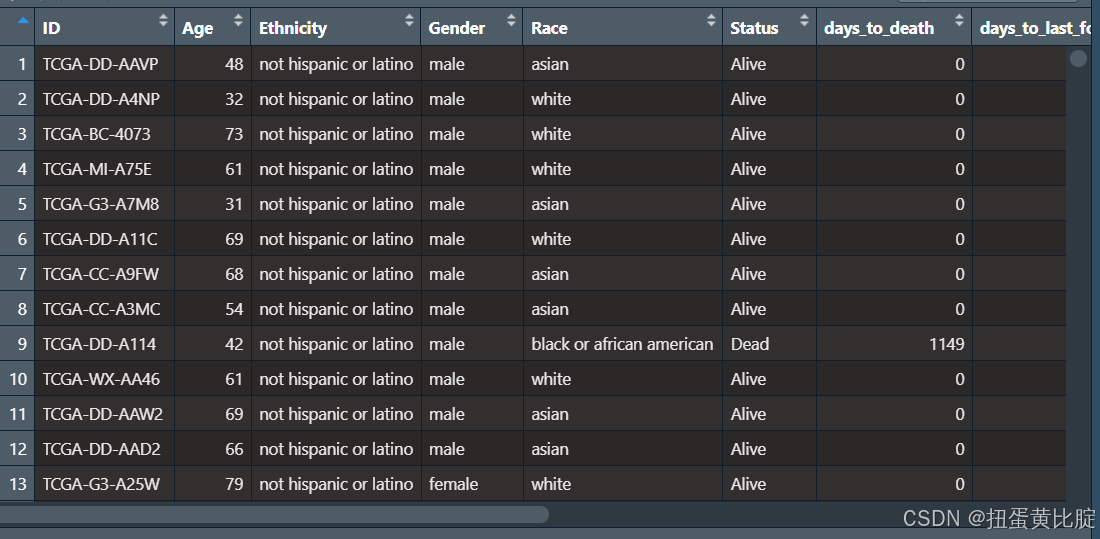Sort by the days_to_death column arrows

pos(960,20)
